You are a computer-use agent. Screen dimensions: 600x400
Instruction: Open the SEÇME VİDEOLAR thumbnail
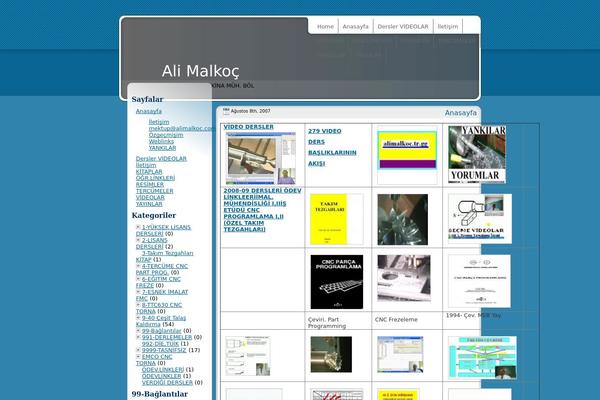pos(480,219)
